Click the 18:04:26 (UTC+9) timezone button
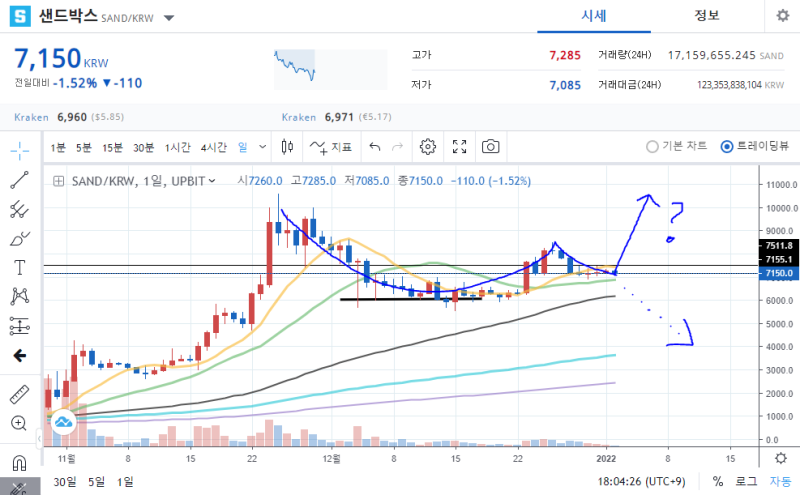Viewport: 800px width, 495px height. point(641,481)
